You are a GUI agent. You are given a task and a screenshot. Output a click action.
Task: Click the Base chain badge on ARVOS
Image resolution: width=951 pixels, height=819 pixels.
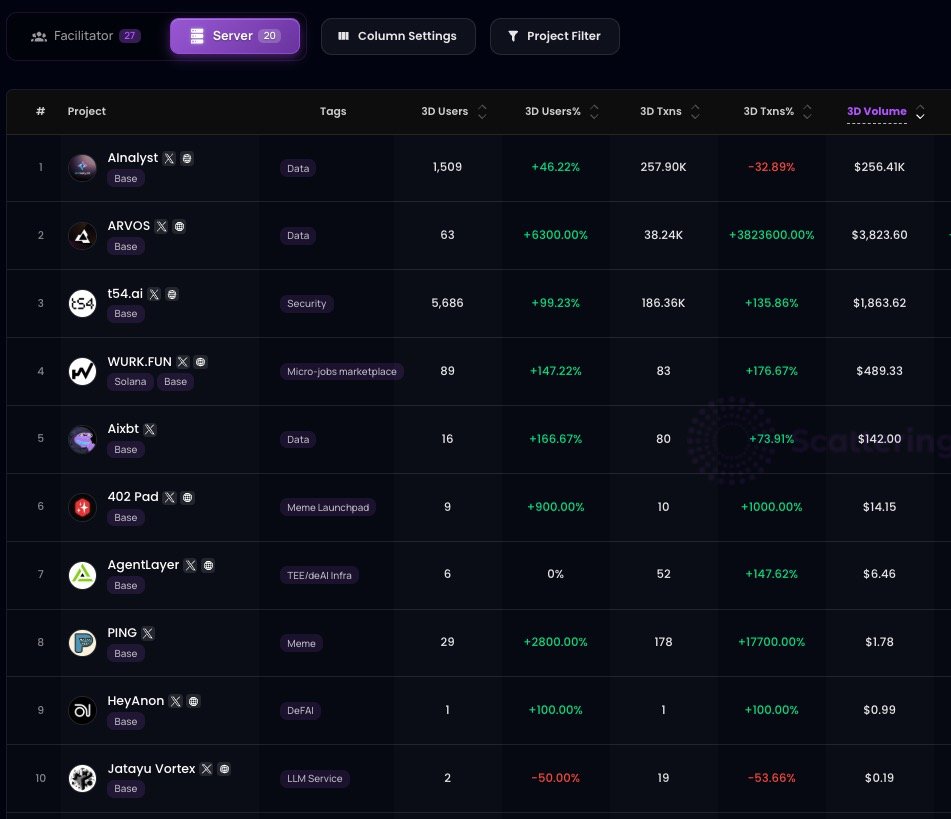(x=126, y=246)
